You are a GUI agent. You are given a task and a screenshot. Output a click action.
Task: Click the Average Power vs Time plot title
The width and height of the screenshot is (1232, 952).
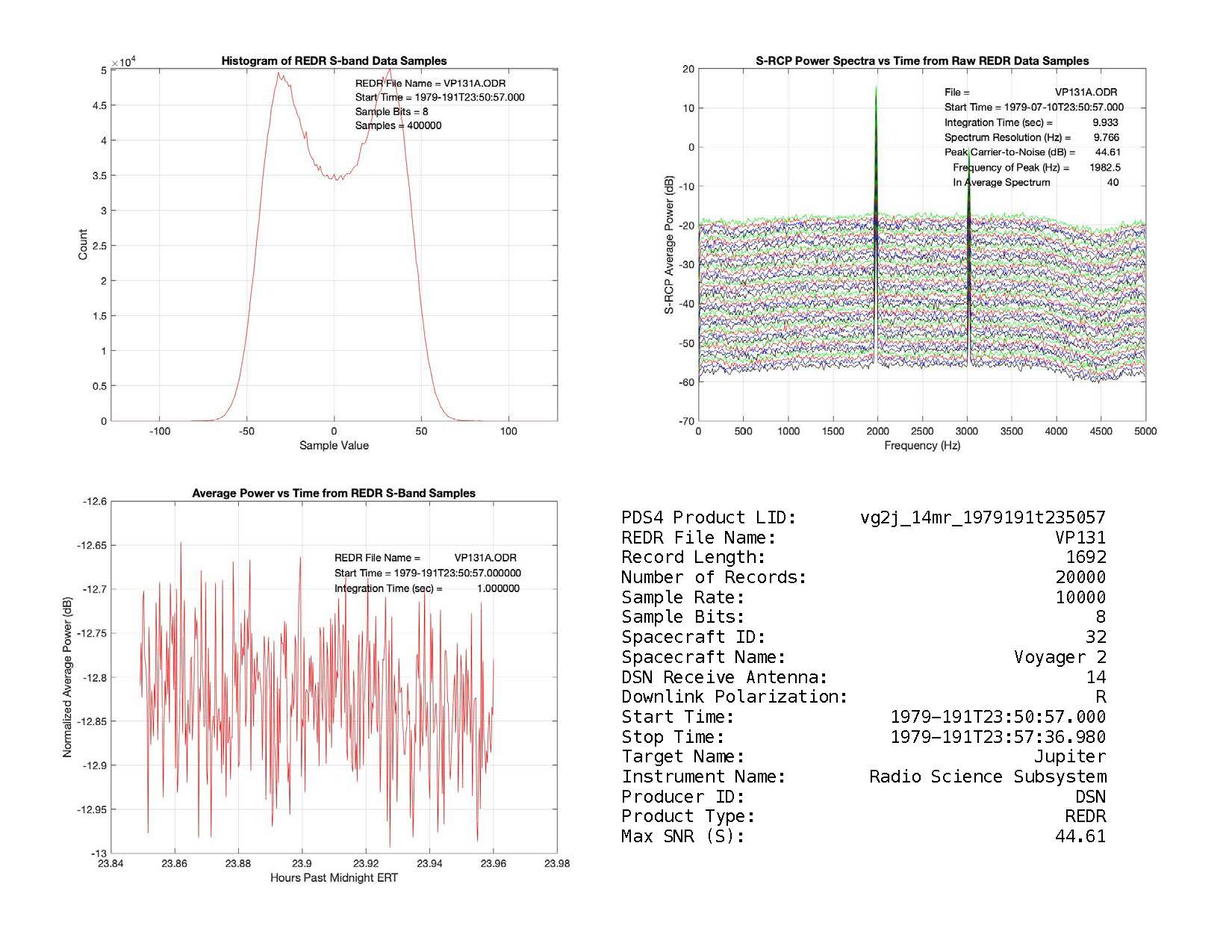click(x=334, y=494)
